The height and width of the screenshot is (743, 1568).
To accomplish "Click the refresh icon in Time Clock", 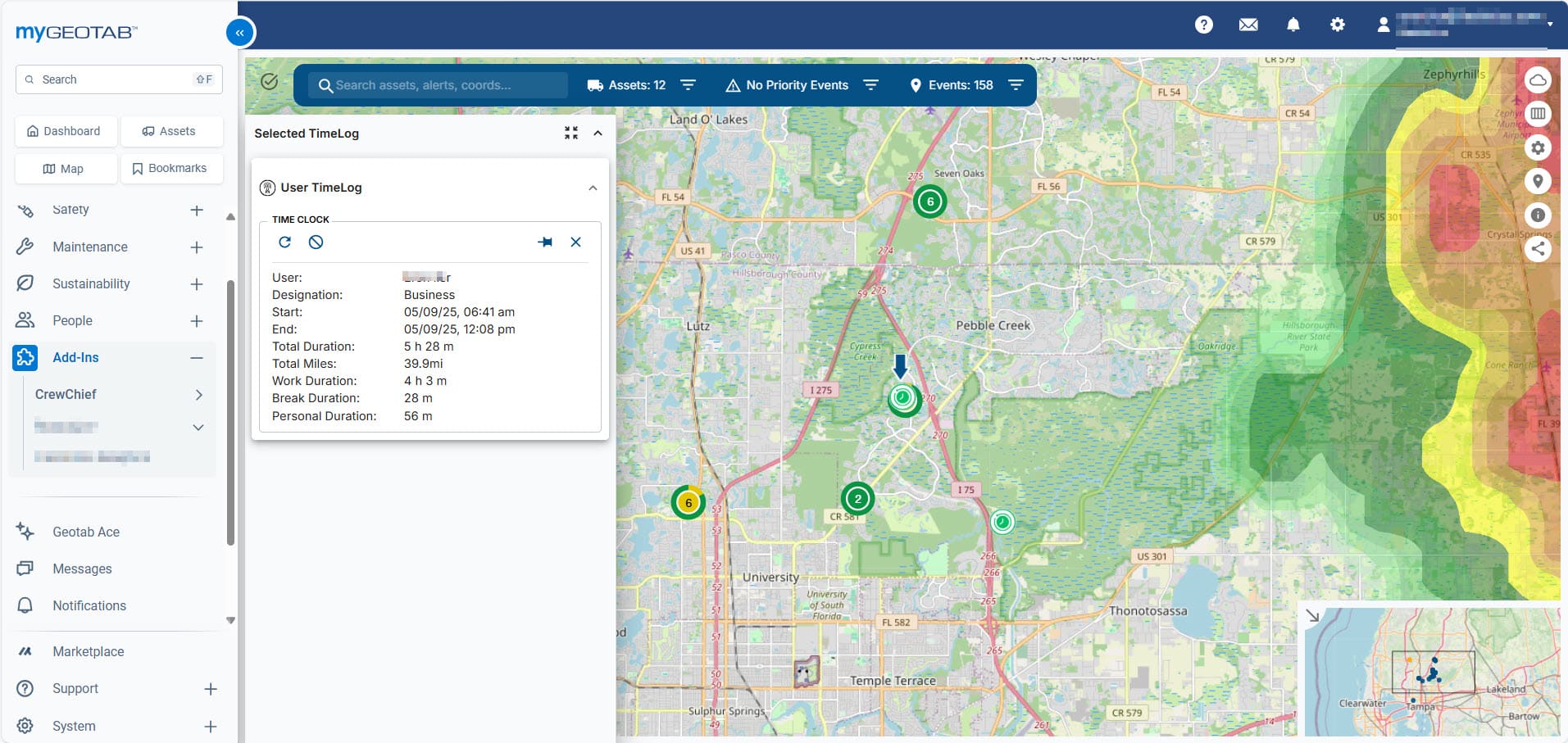I will click(x=284, y=242).
